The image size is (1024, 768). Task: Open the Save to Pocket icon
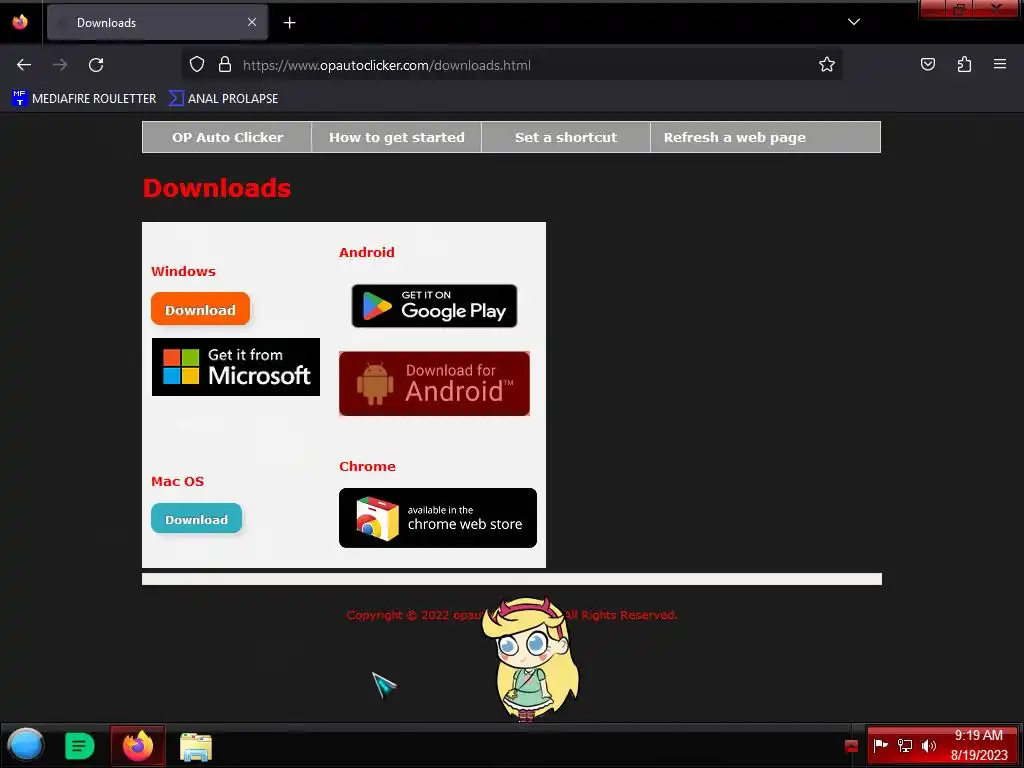tap(927, 65)
